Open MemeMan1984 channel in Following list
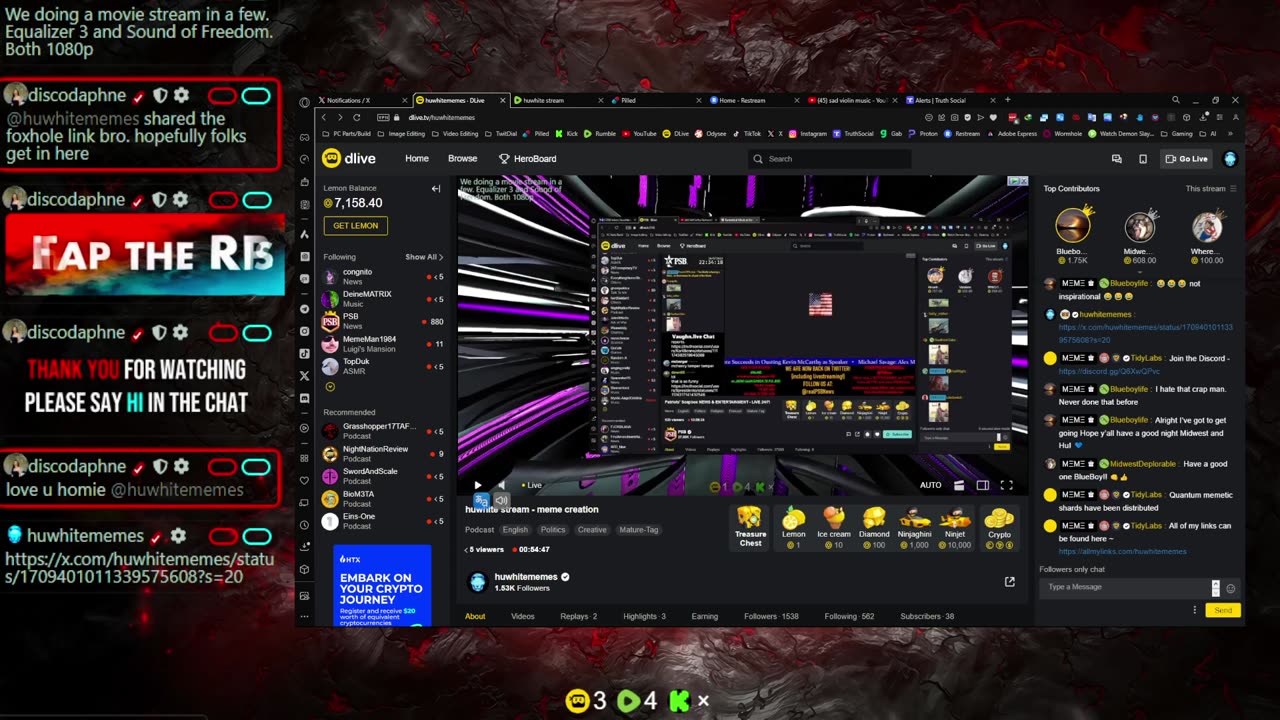The image size is (1280, 720). (383, 344)
